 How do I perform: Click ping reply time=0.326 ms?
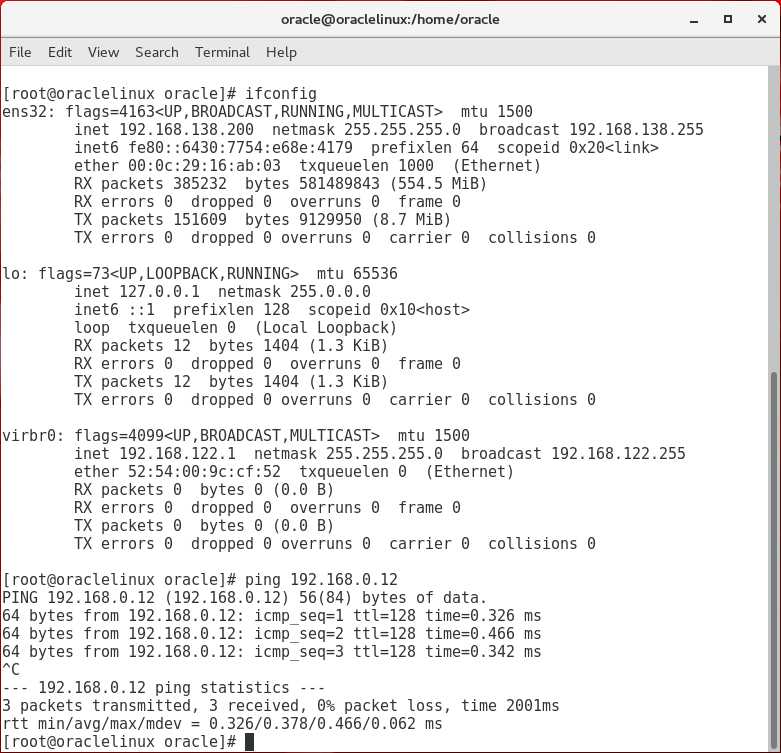click(x=483, y=616)
